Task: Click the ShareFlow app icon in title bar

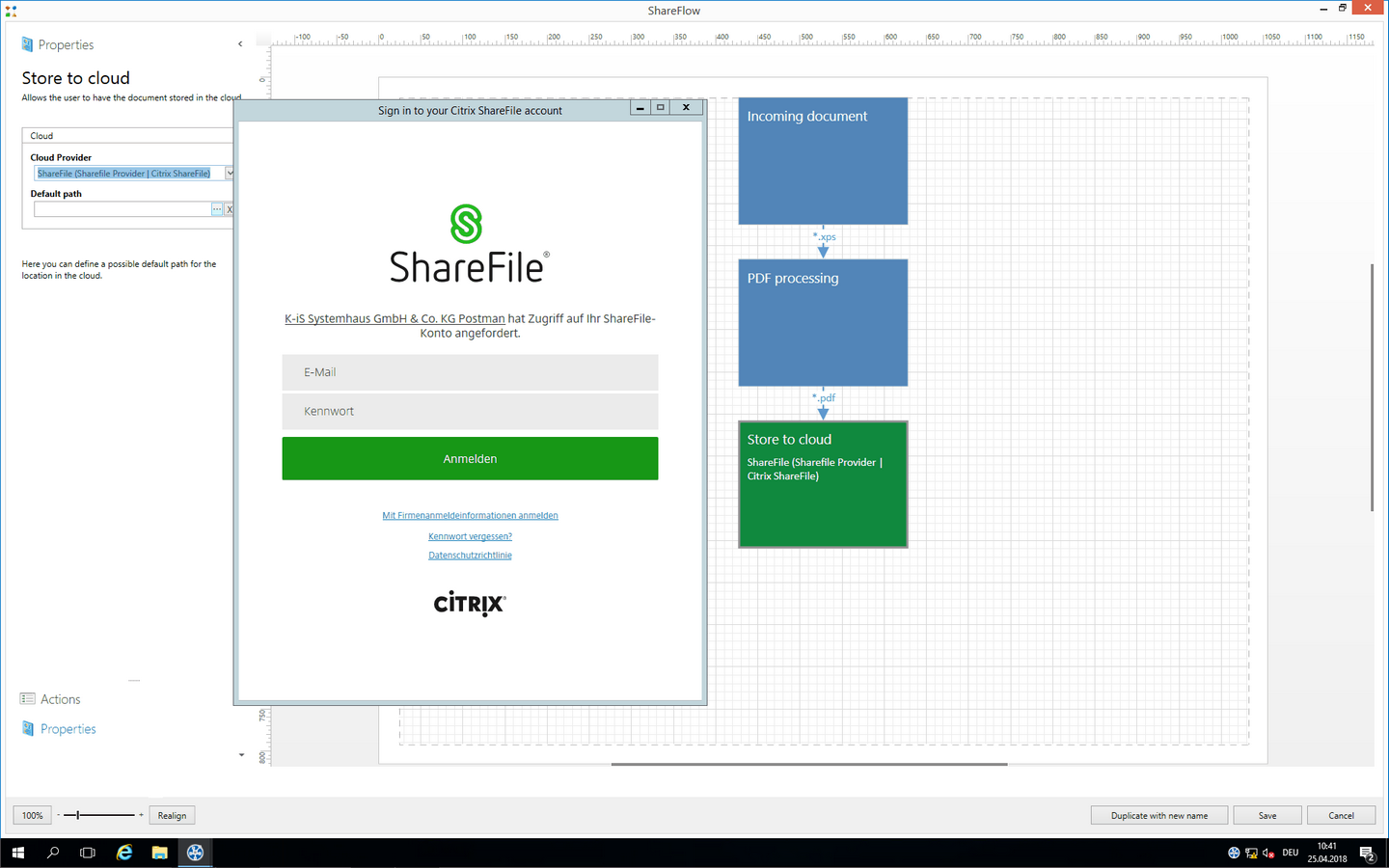Action: (x=11, y=10)
